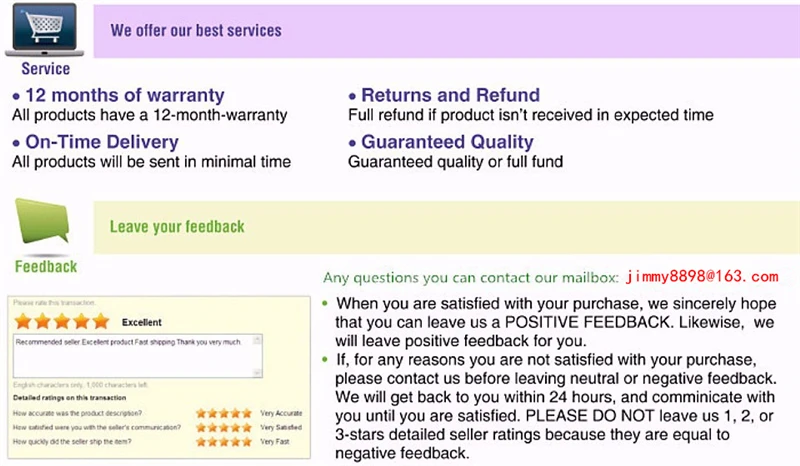This screenshot has height=466, width=800.
Task: Click the feedback rating form screenshot
Action: [159, 377]
